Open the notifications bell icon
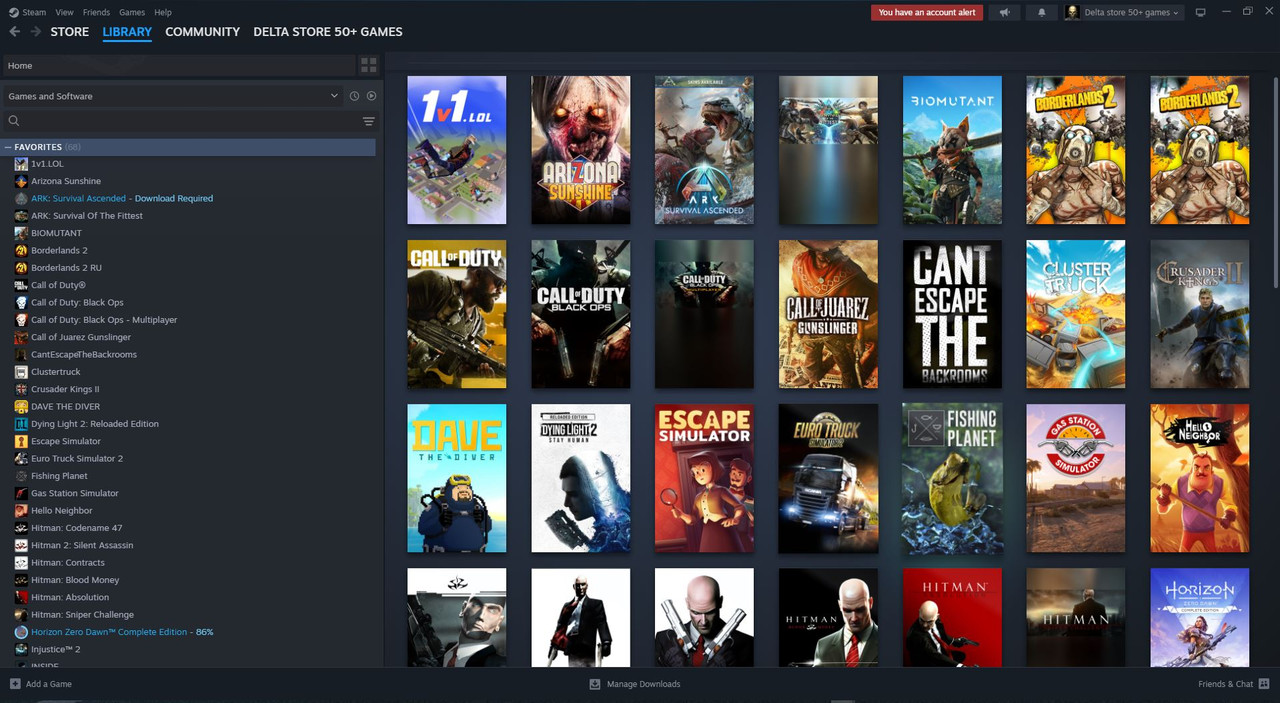The image size is (1280, 703). coord(1041,12)
